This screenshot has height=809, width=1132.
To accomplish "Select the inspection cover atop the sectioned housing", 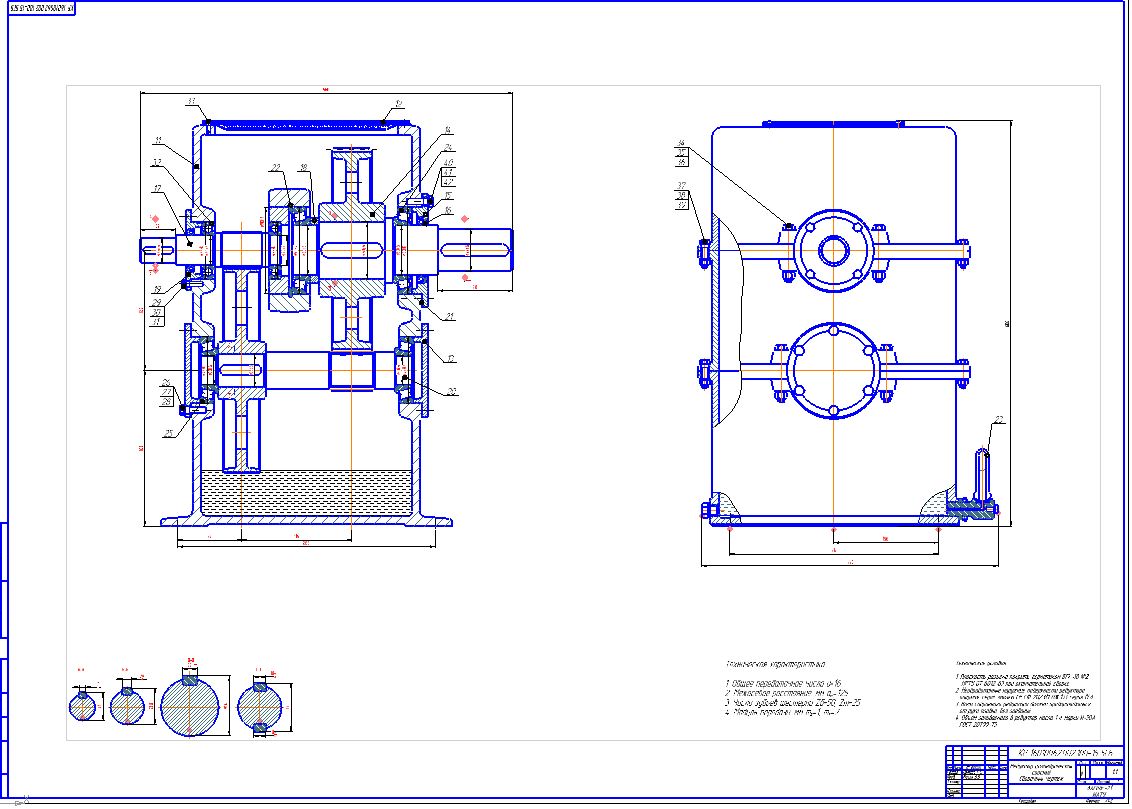I will tap(308, 126).
